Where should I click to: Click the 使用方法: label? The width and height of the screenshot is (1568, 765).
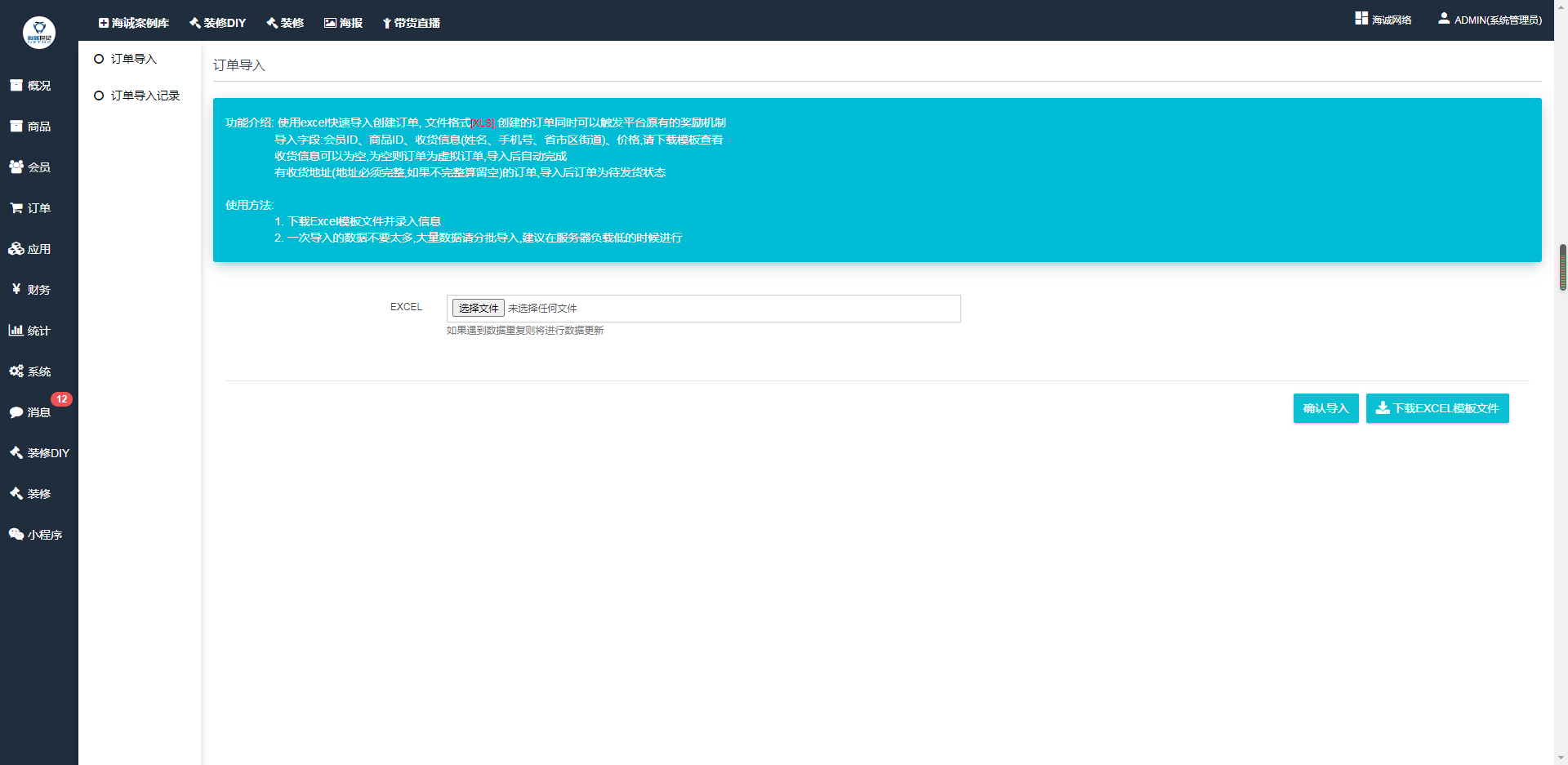[x=250, y=205]
